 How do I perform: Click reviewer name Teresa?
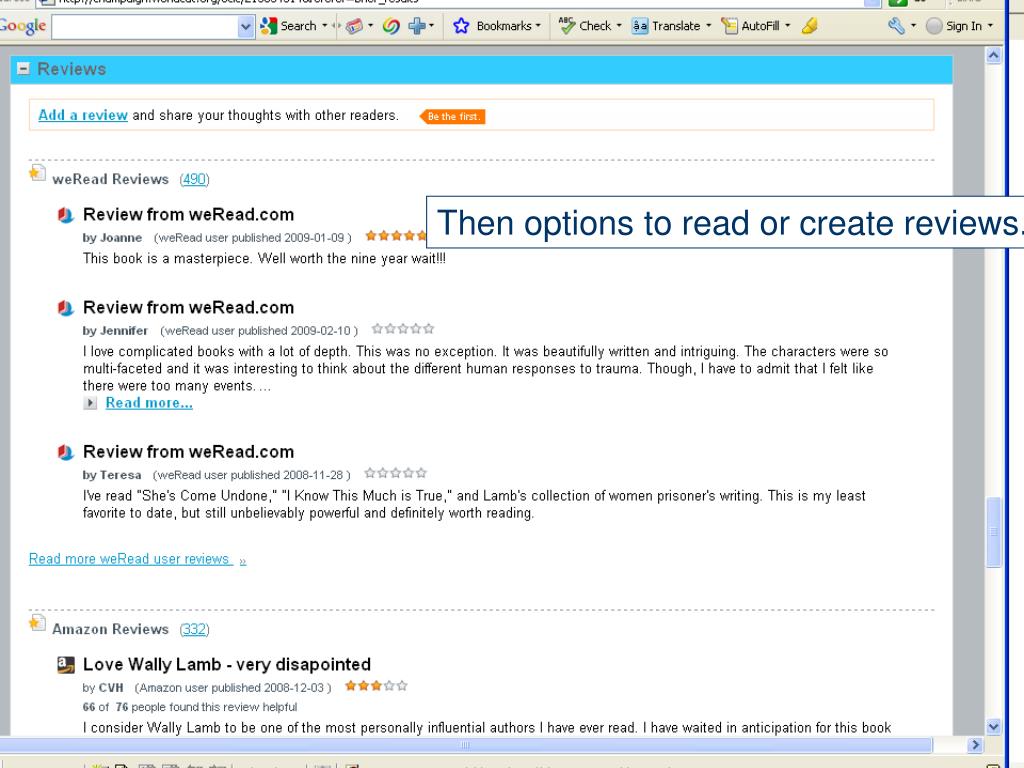pyautogui.click(x=120, y=475)
